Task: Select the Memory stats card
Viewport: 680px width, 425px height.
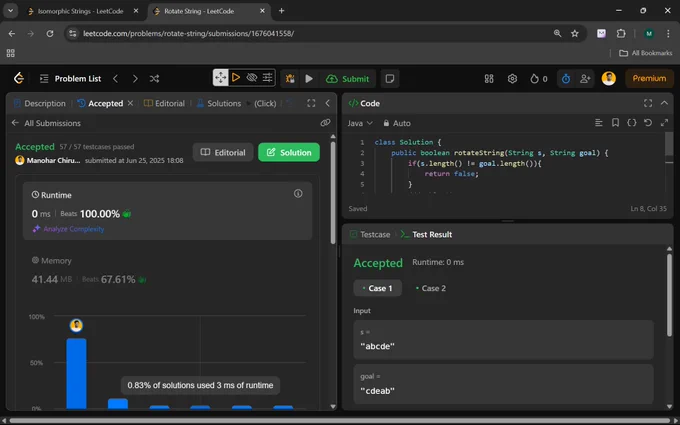Action: (x=167, y=271)
